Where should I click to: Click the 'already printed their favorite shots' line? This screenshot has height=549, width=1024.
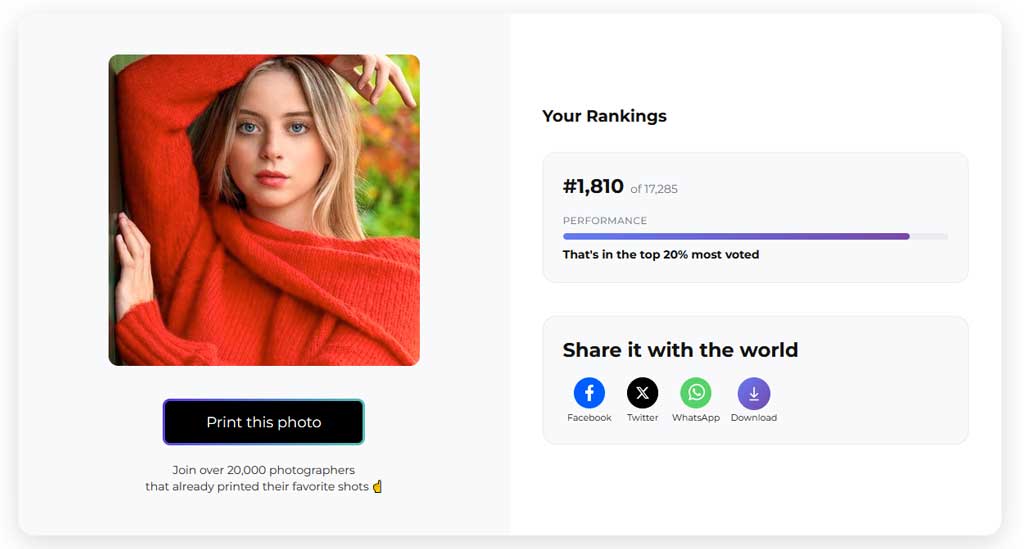[256, 487]
